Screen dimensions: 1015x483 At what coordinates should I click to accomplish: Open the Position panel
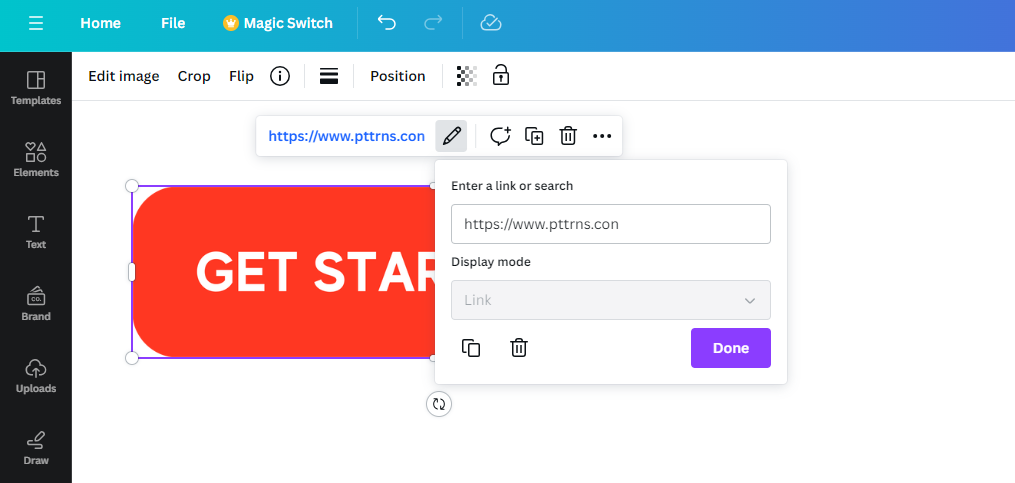point(397,76)
